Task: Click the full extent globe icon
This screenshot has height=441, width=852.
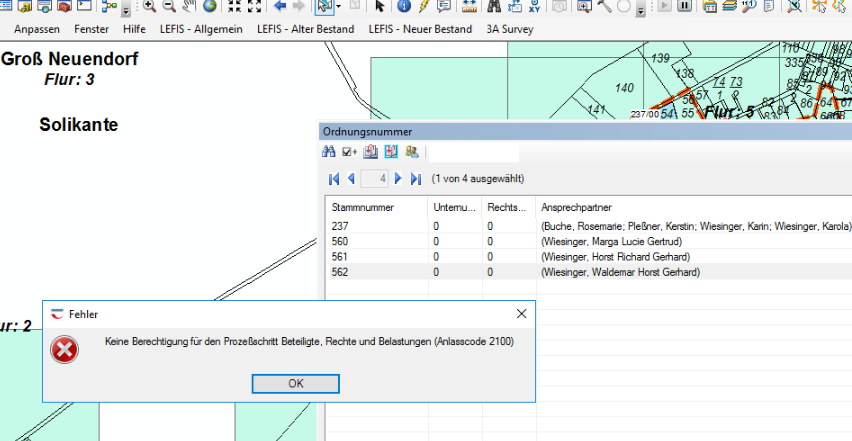Action: (209, 6)
